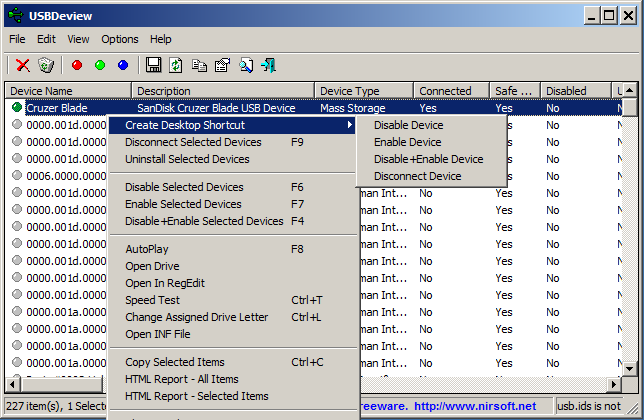Click the red circle disable devices icon
This screenshot has width=644, height=420.
click(x=77, y=65)
